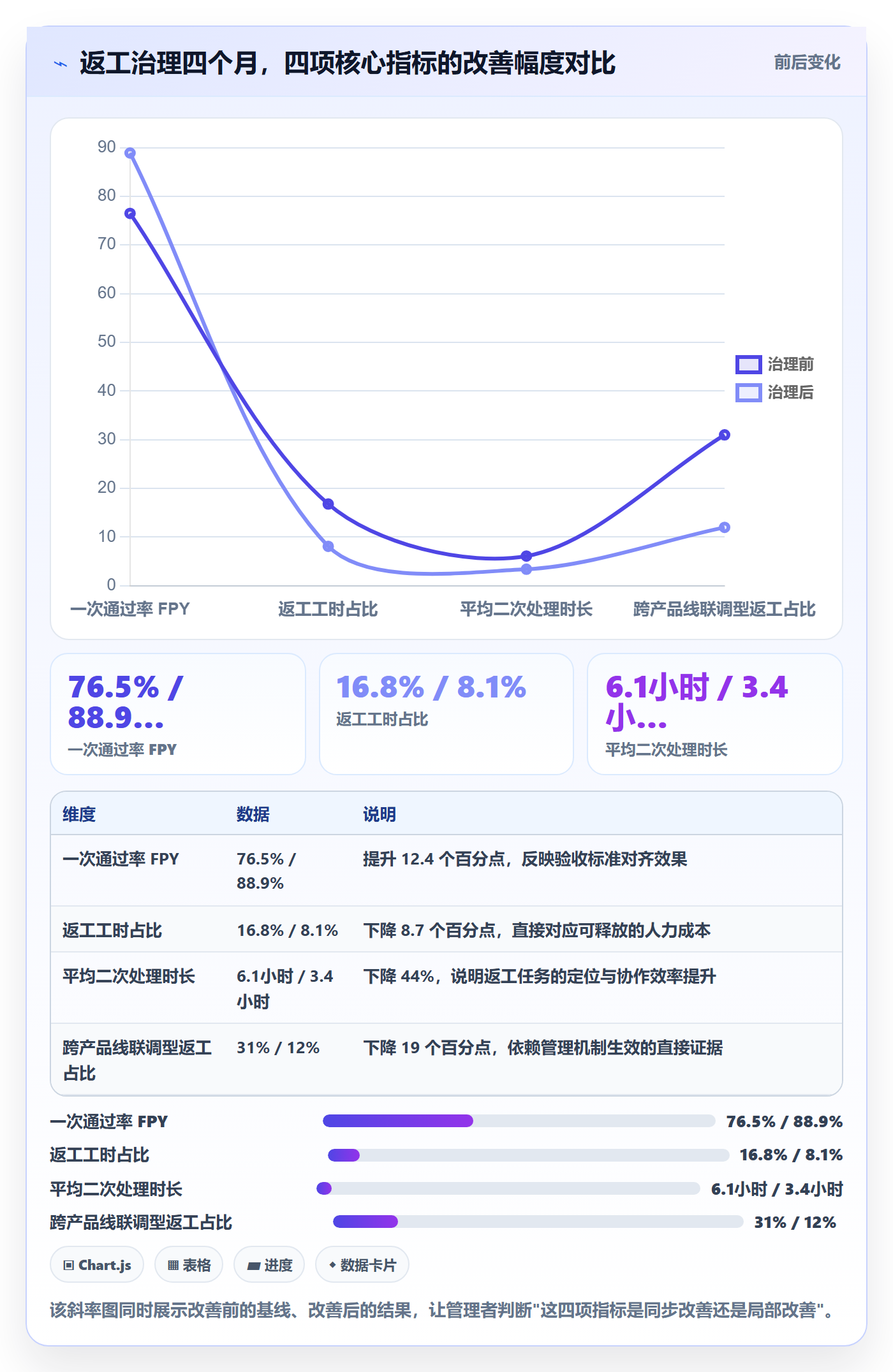Click the 治理后 legend color box
This screenshot has width=893, height=1372.
(x=748, y=392)
